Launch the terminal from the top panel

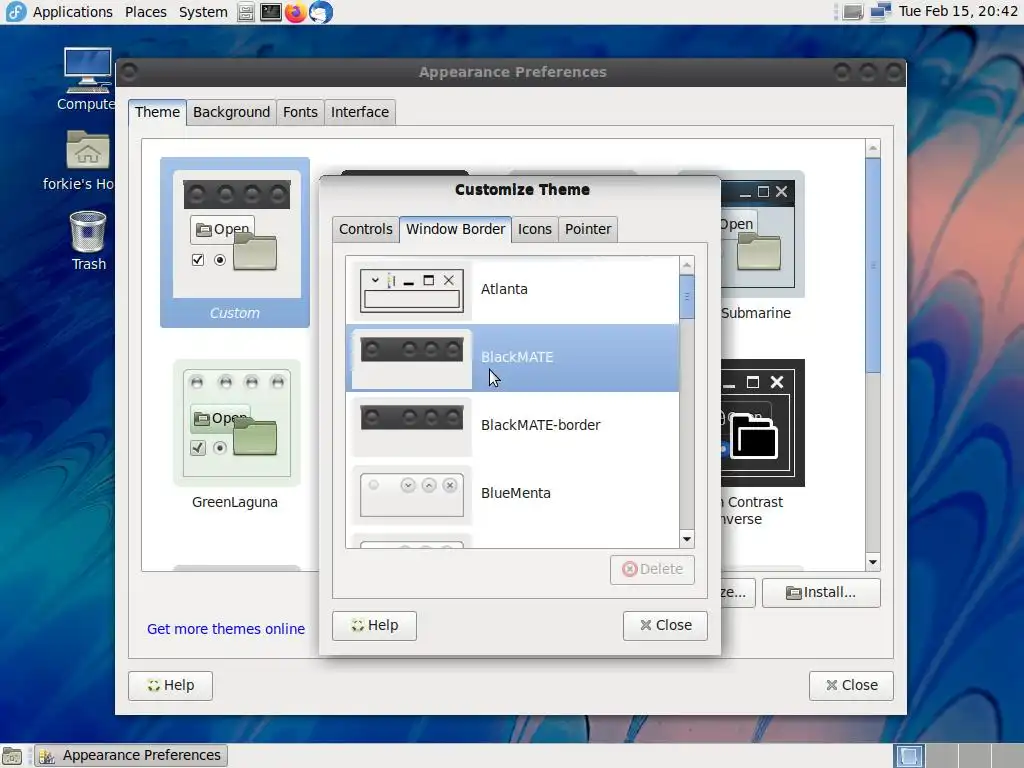pos(270,12)
